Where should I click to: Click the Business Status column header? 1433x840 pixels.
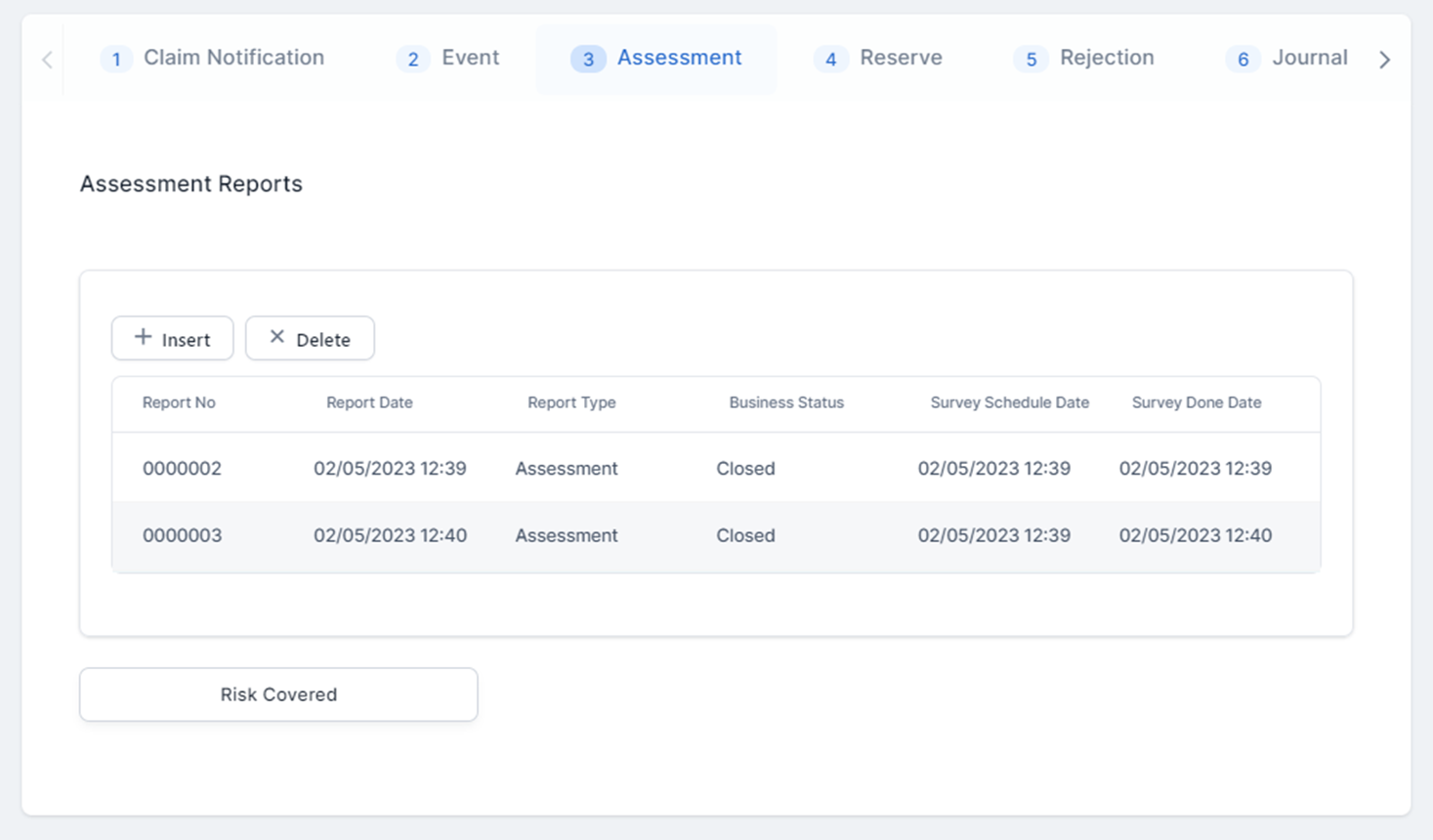click(785, 402)
